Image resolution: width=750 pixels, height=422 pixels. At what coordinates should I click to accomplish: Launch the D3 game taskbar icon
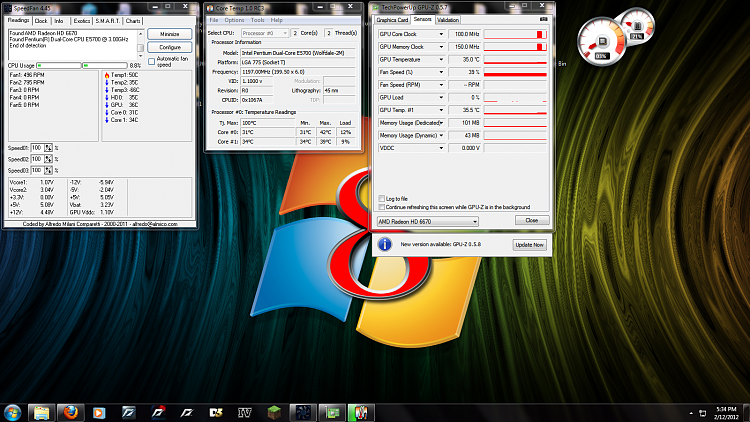(x=216, y=412)
